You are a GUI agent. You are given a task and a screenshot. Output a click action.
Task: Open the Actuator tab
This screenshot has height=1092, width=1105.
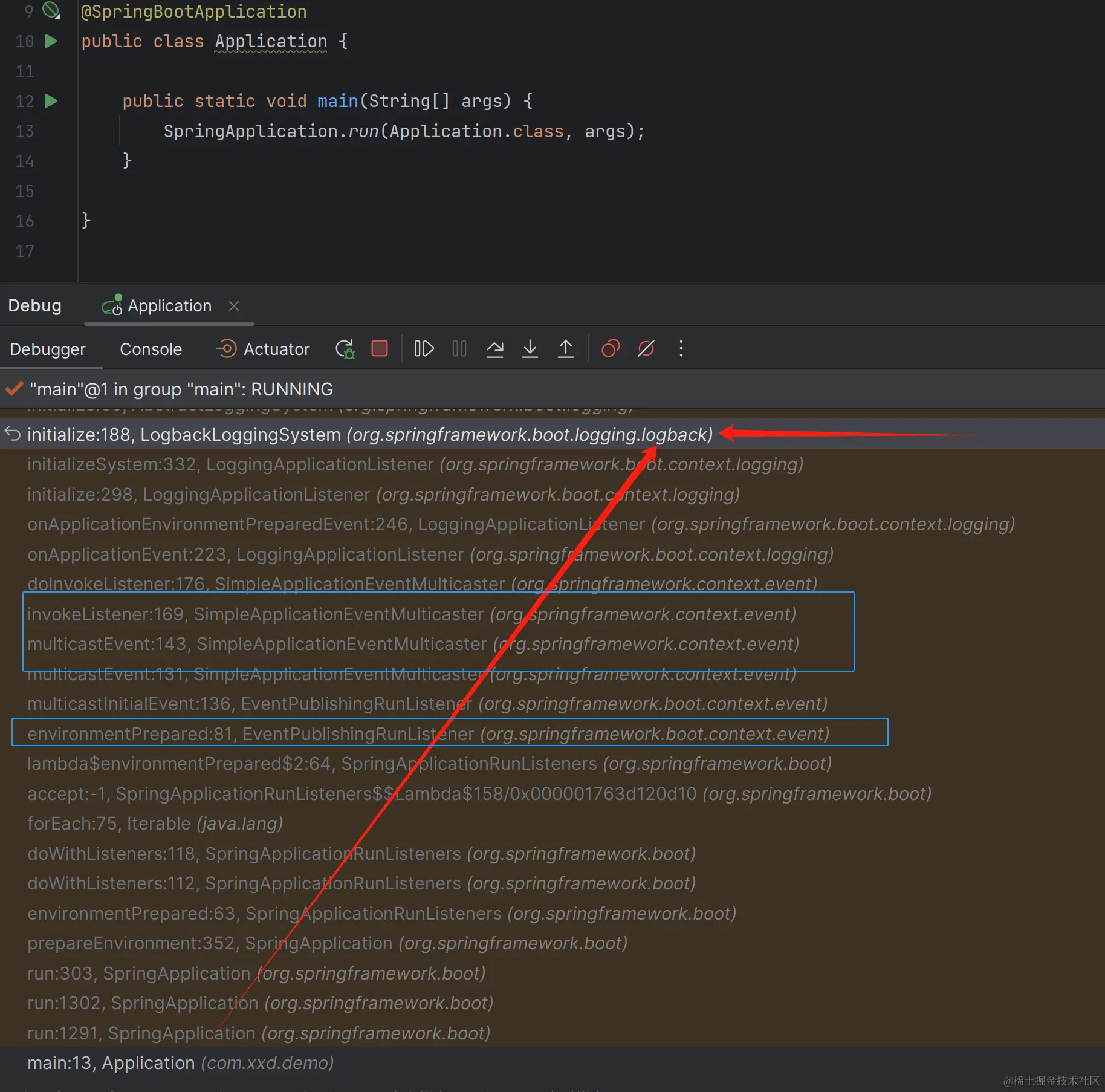pos(264,349)
